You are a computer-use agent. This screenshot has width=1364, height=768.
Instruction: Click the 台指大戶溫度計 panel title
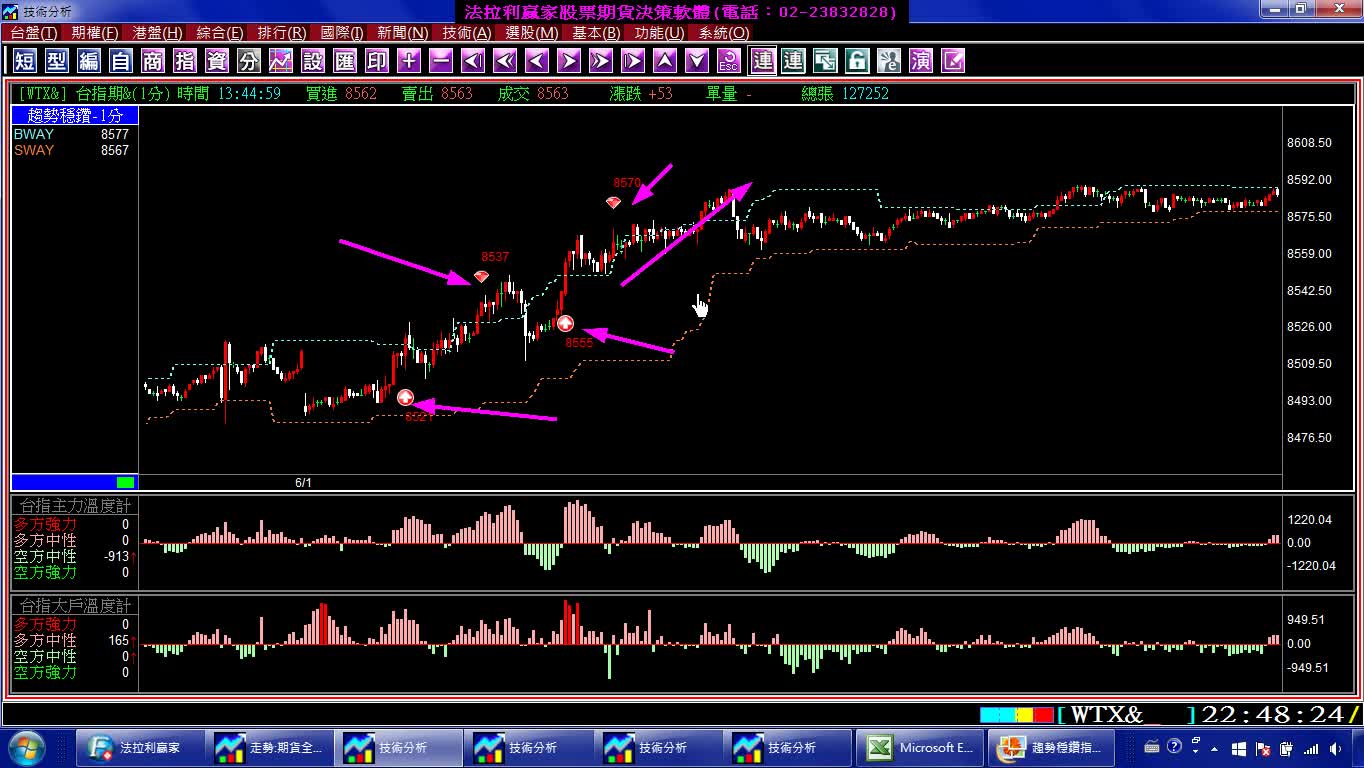pyautogui.click(x=75, y=606)
